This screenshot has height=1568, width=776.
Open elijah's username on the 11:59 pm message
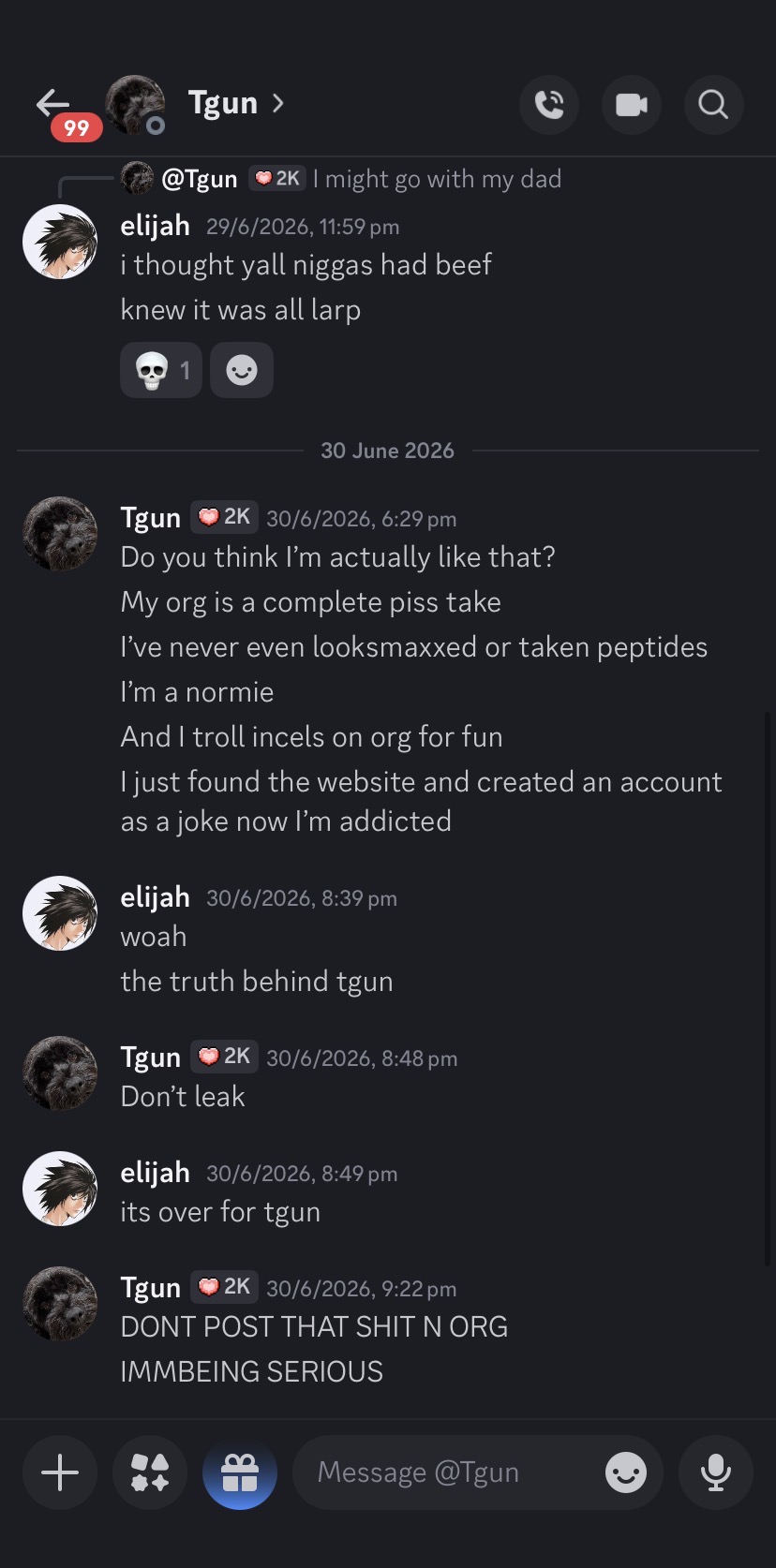156,226
